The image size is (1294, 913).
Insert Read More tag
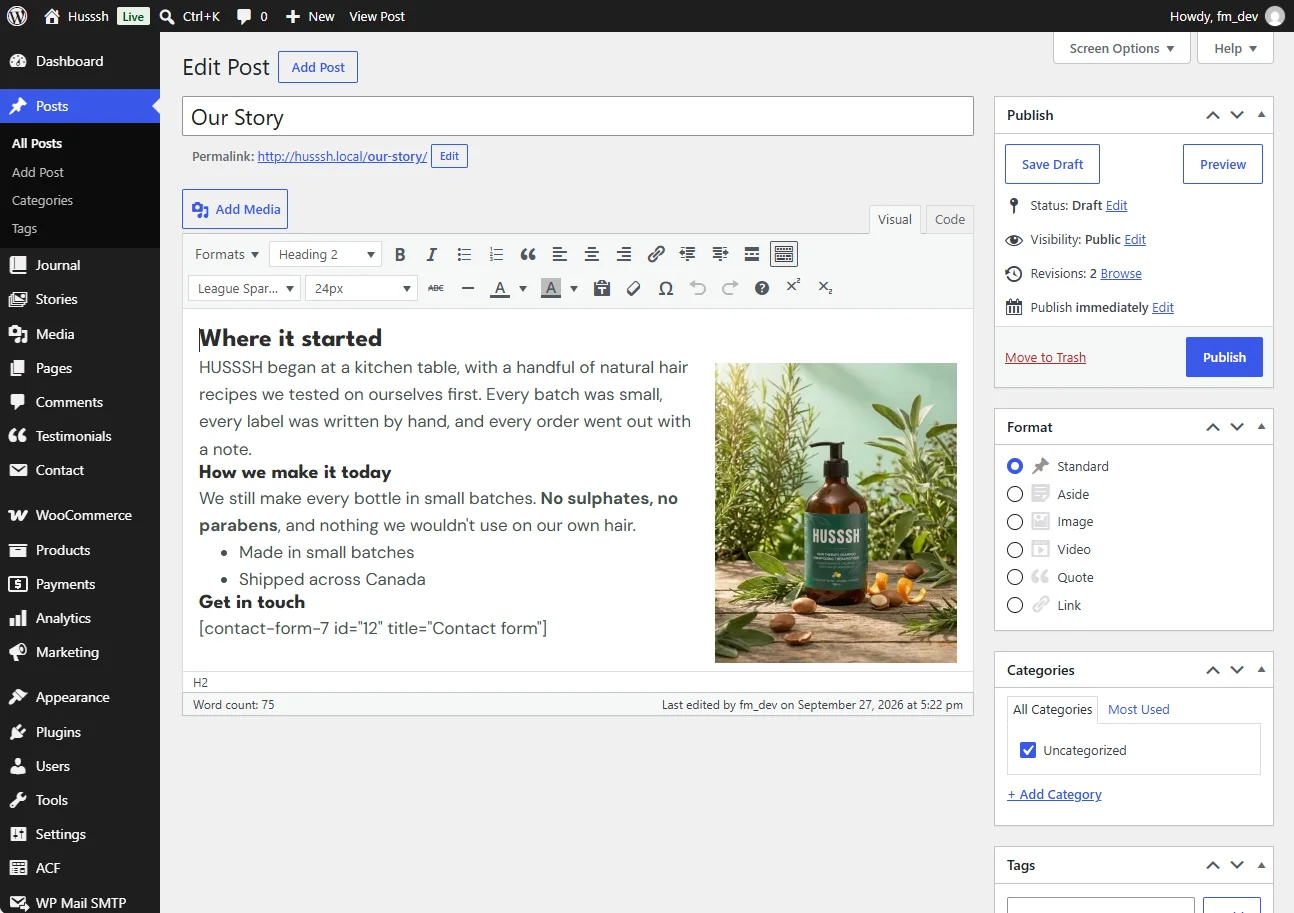click(752, 255)
